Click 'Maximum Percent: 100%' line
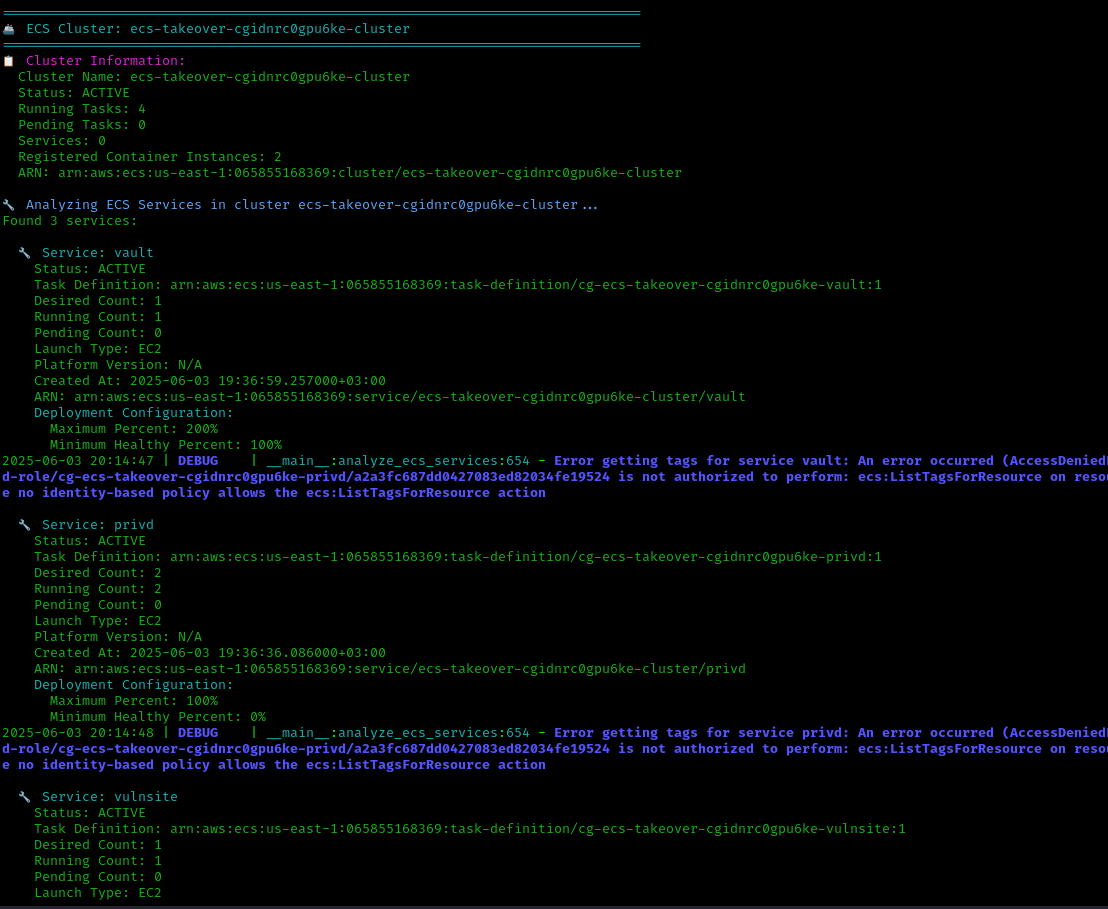The image size is (1108, 909). (134, 701)
